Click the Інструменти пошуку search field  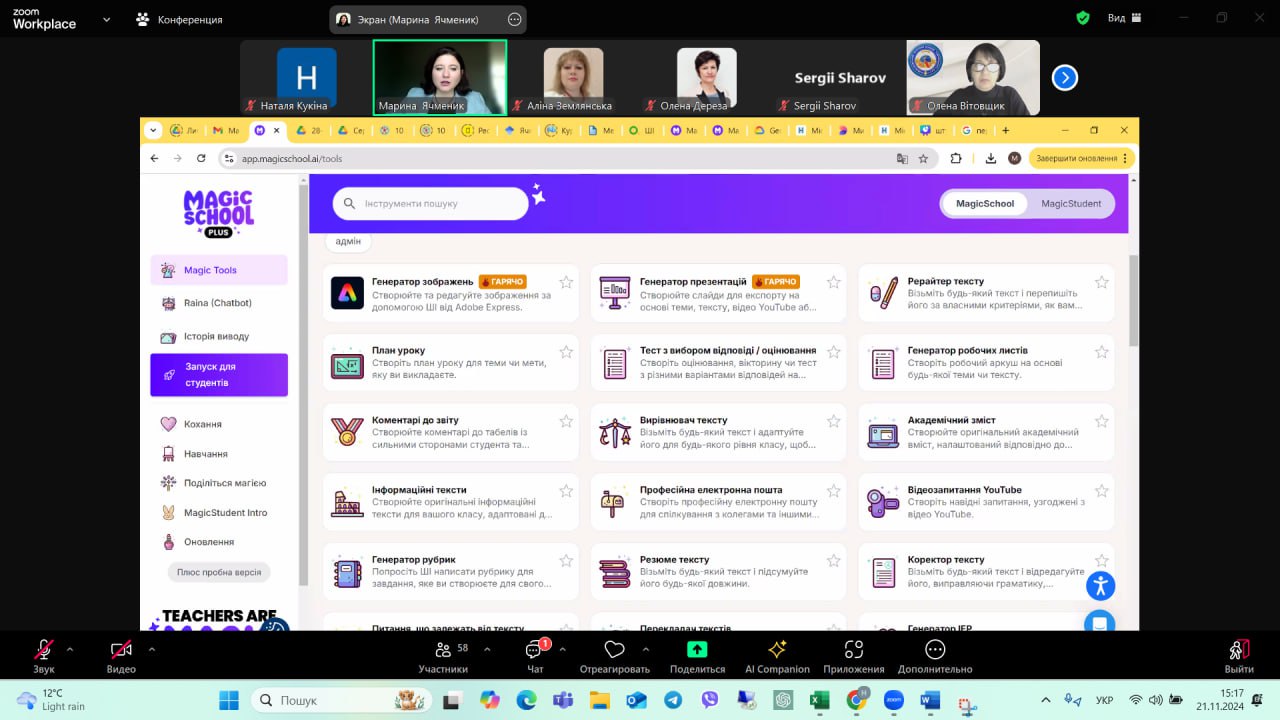(x=430, y=203)
